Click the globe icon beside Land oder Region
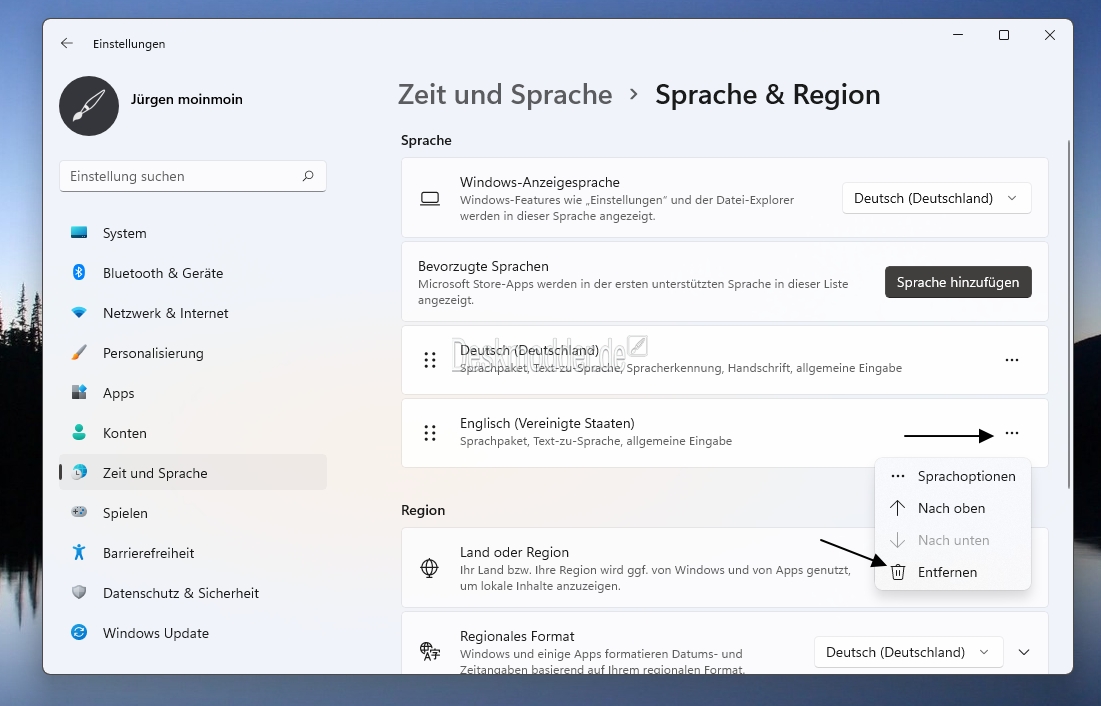The image size is (1101, 706). pyautogui.click(x=429, y=568)
